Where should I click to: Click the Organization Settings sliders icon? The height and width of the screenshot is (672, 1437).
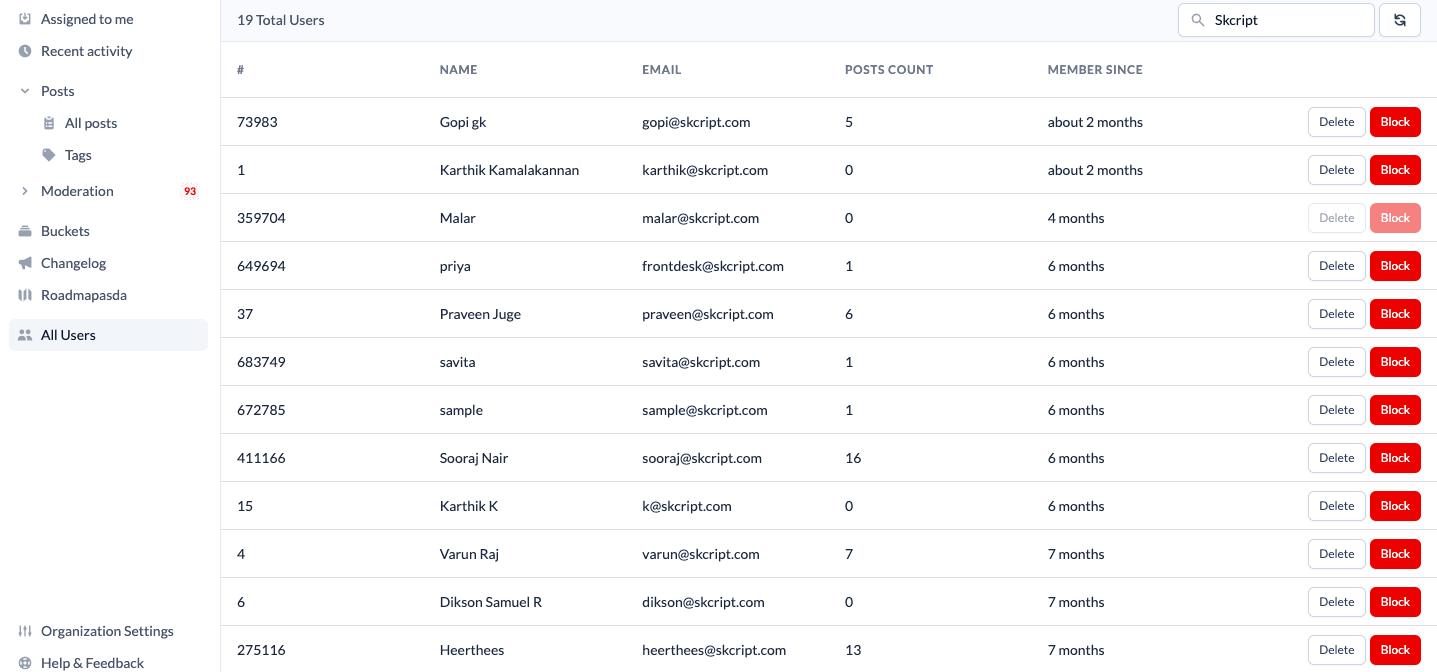click(x=25, y=631)
